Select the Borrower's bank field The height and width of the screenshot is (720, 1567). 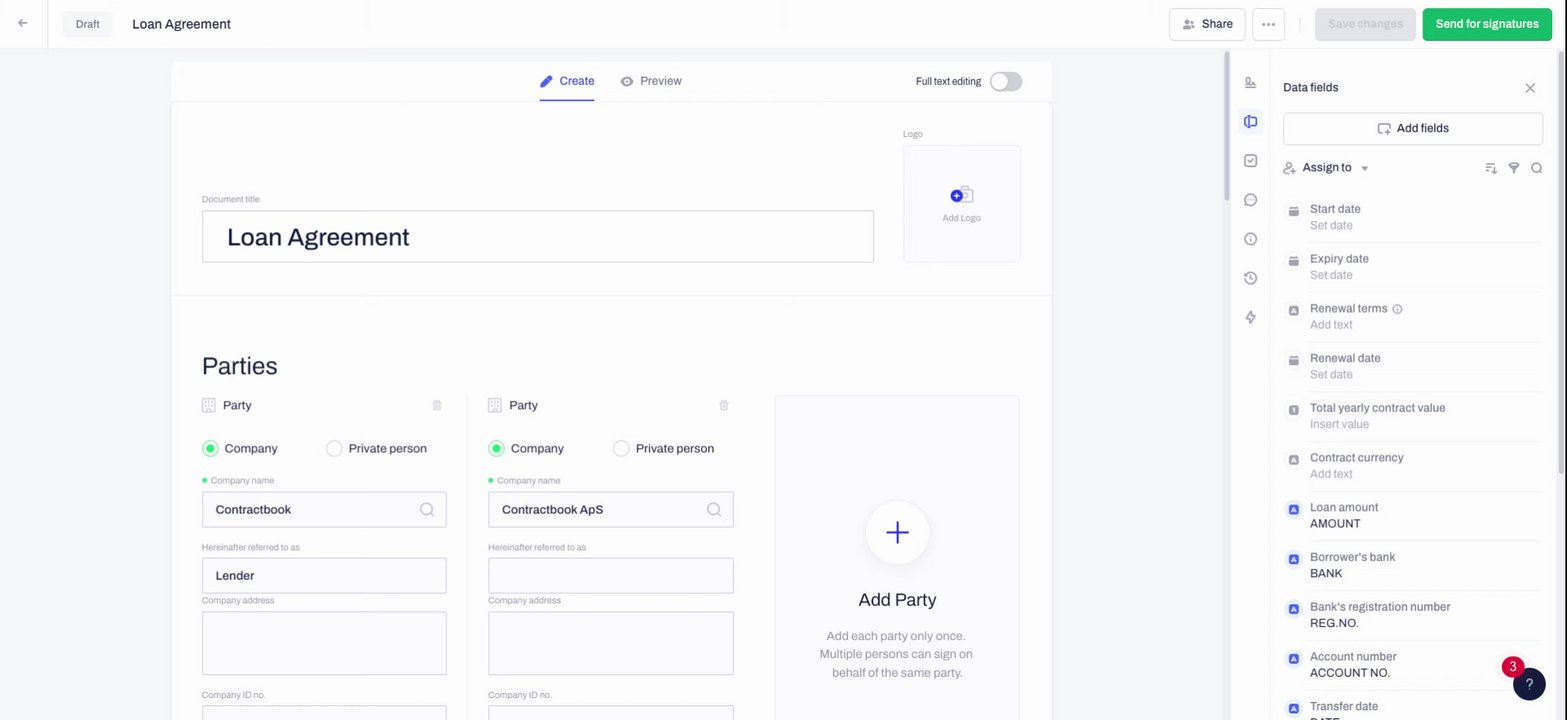(x=1413, y=565)
